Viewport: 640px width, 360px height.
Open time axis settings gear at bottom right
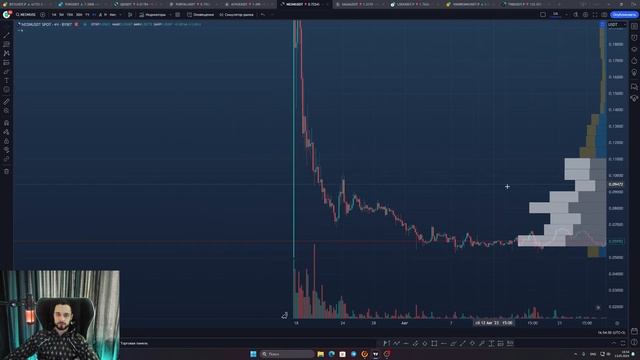click(617, 323)
